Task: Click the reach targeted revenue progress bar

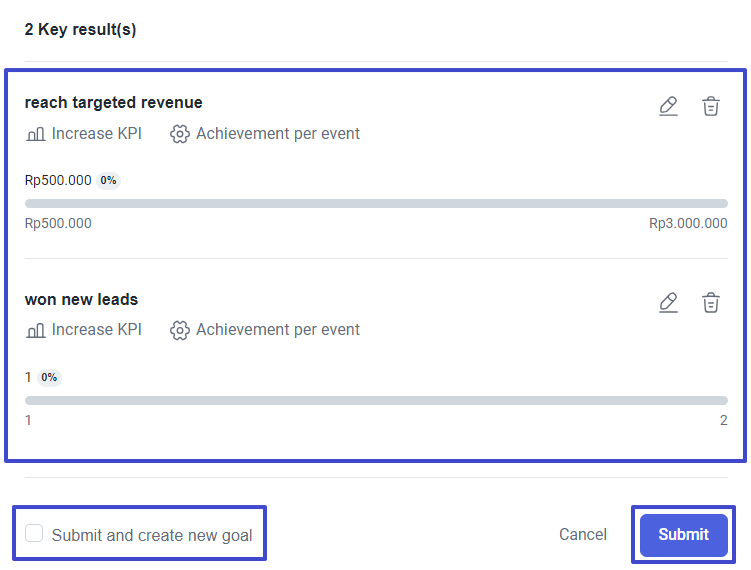Action: coord(376,204)
